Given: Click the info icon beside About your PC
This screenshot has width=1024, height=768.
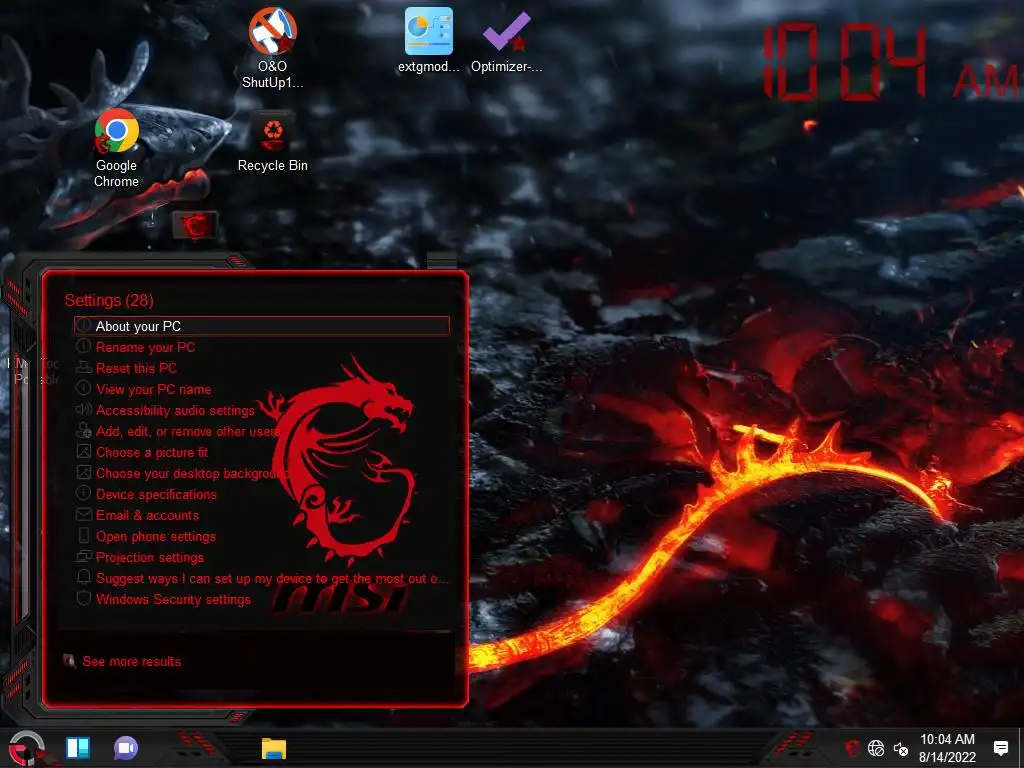Looking at the screenshot, I should point(84,325).
